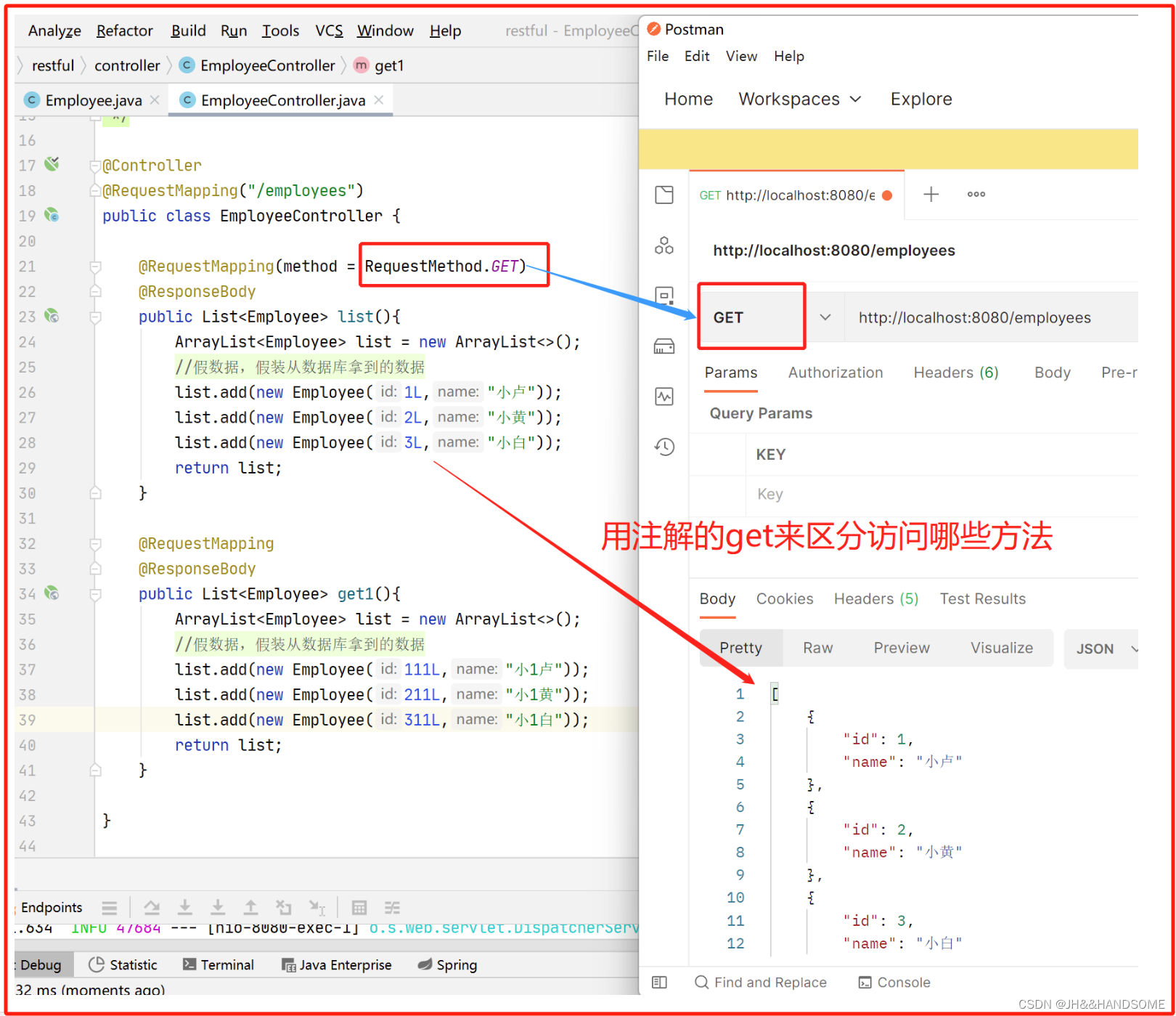Open the Build menu
This screenshot has width=1176, height=1016.
pyautogui.click(x=188, y=31)
